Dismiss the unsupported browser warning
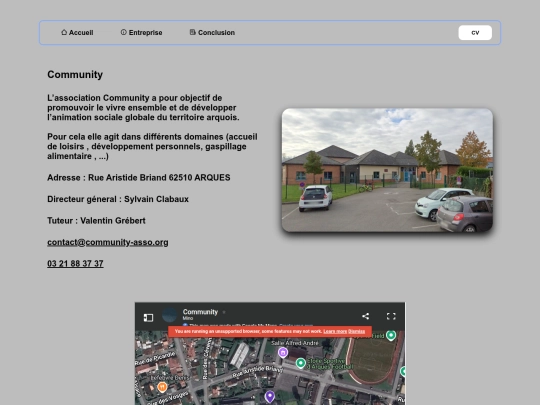This screenshot has height=405, width=540. tap(356, 331)
